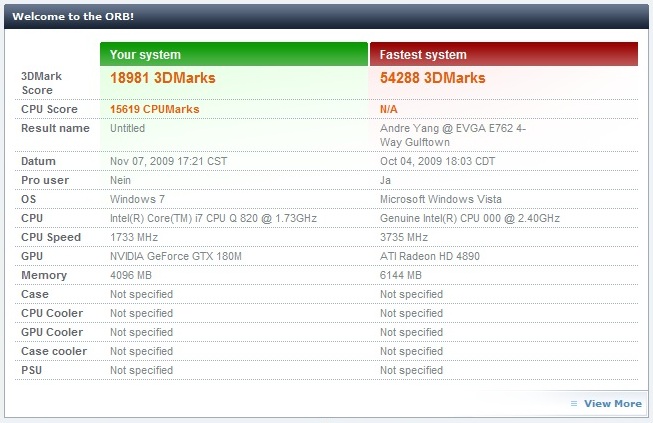This screenshot has height=423, width=653.
Task: Click Your system's PSU Not specified value
Action: click(x=142, y=370)
